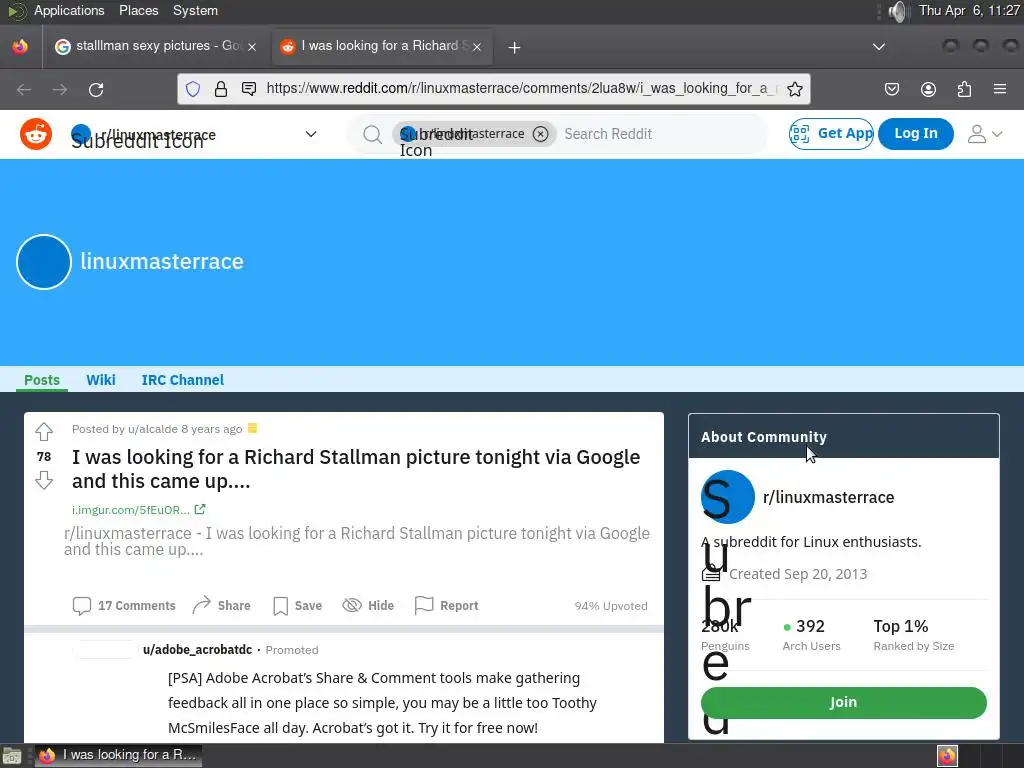This screenshot has width=1024, height=768.
Task: Click linuxmasterrace banner title
Action: [x=162, y=261]
